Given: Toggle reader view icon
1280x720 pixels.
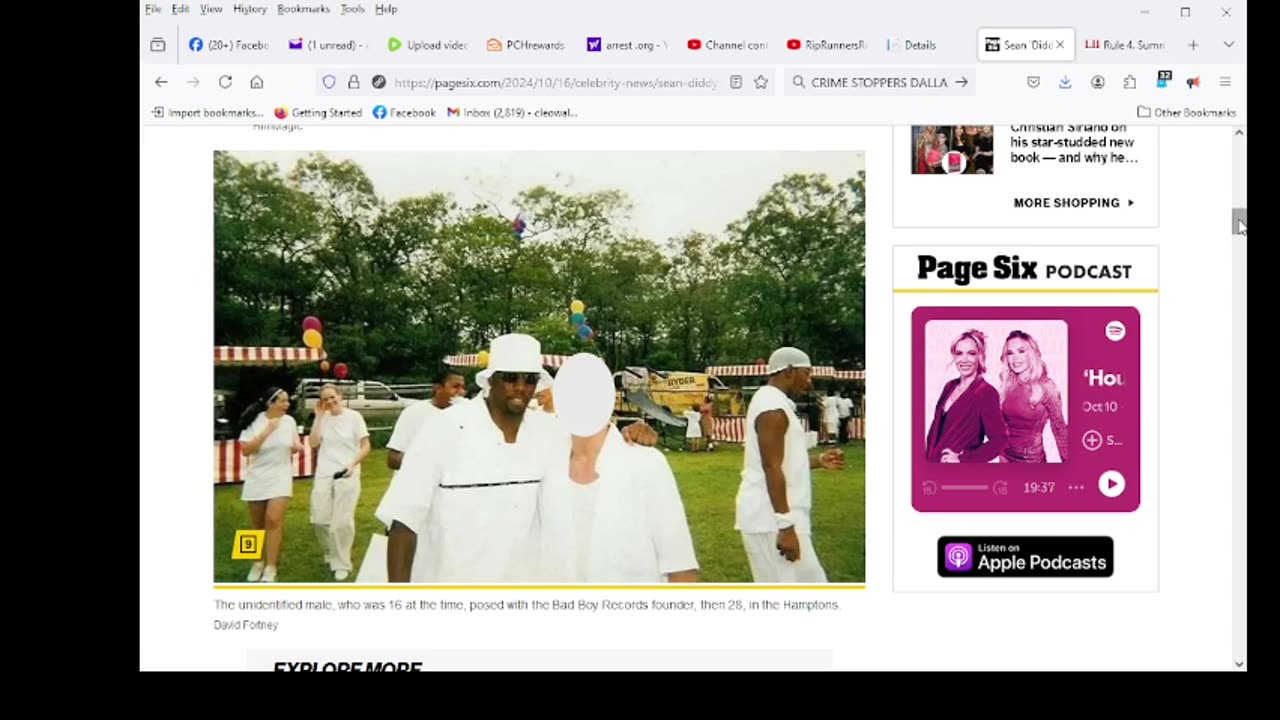Looking at the screenshot, I should [x=736, y=82].
